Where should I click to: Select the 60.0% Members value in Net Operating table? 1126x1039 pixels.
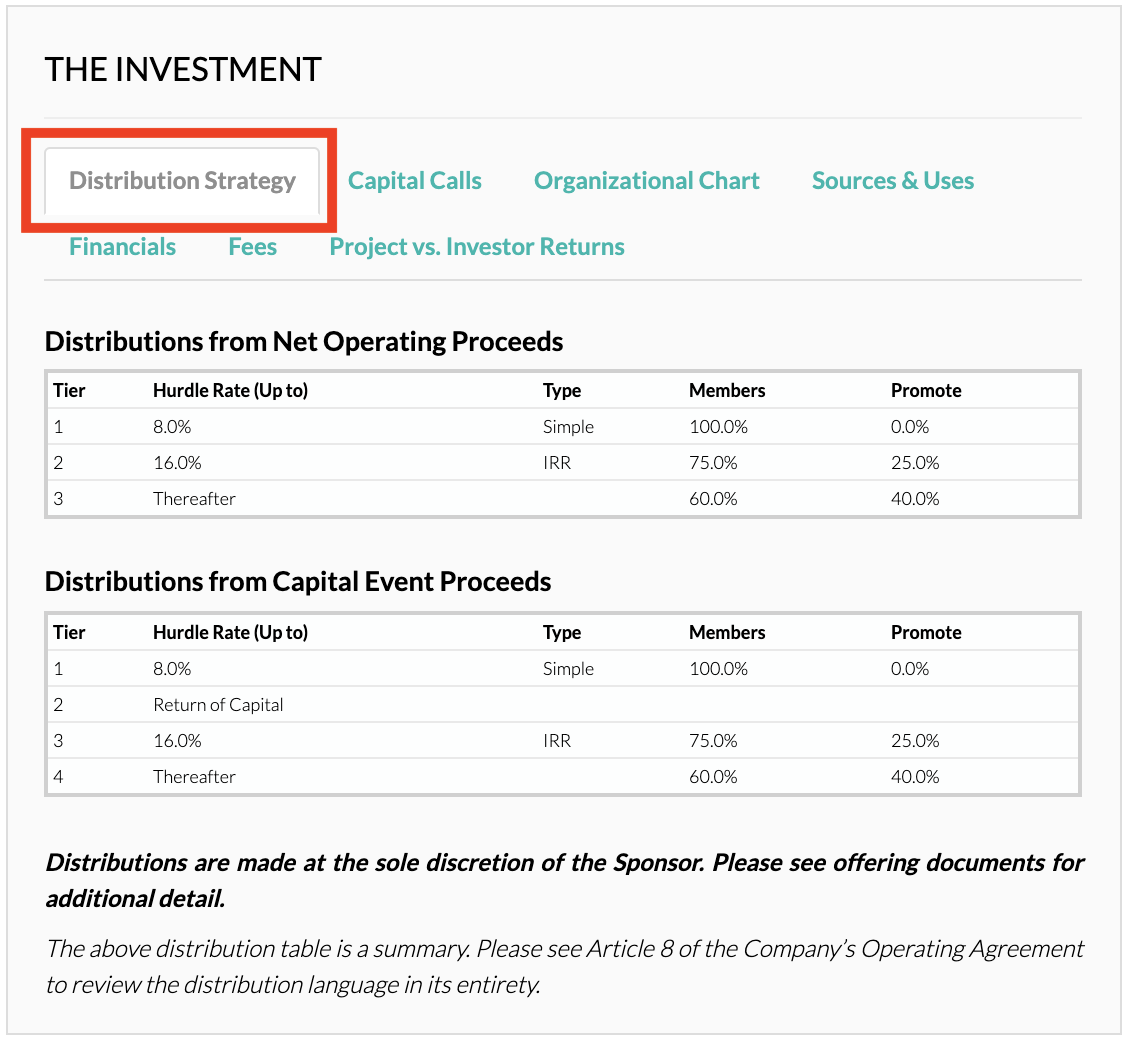(713, 499)
